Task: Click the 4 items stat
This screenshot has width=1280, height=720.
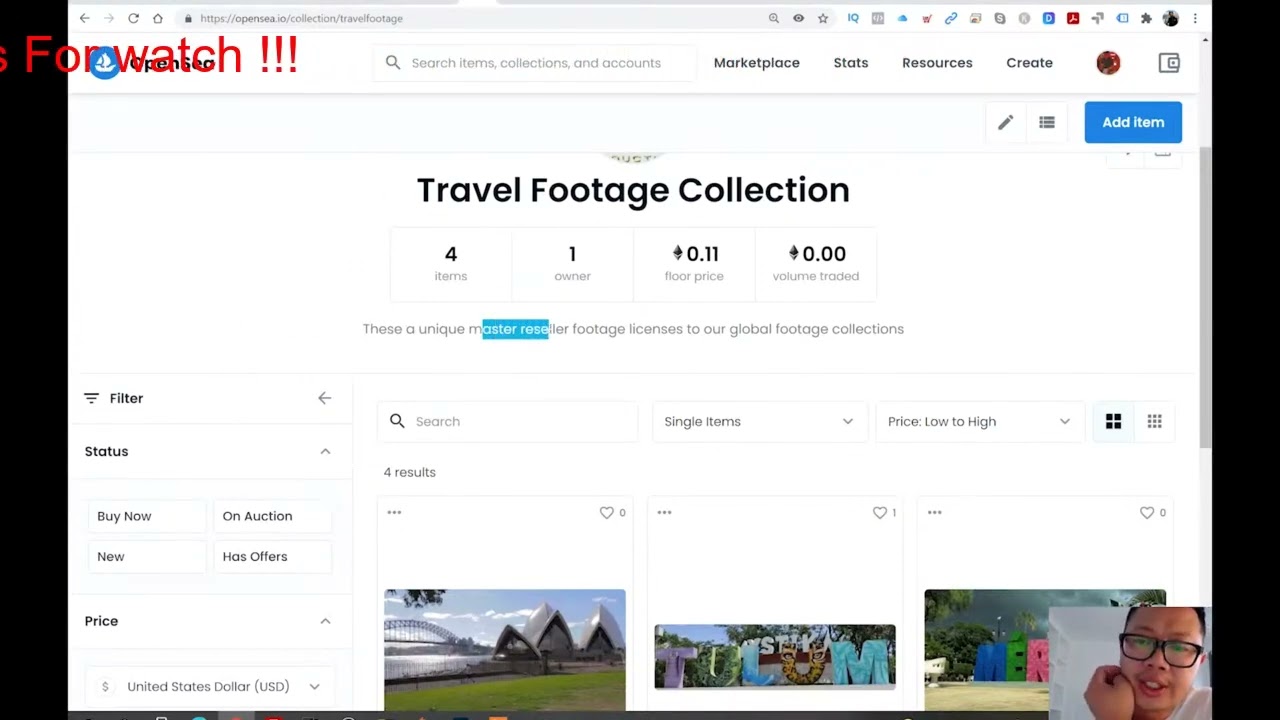Action: [451, 264]
